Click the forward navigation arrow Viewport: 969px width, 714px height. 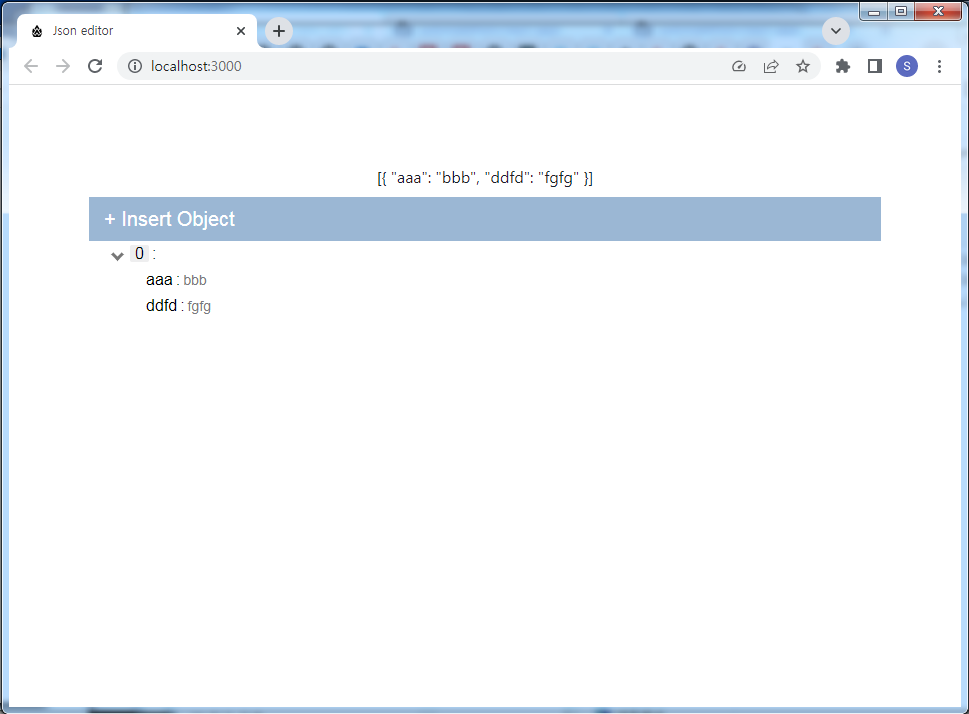click(63, 66)
